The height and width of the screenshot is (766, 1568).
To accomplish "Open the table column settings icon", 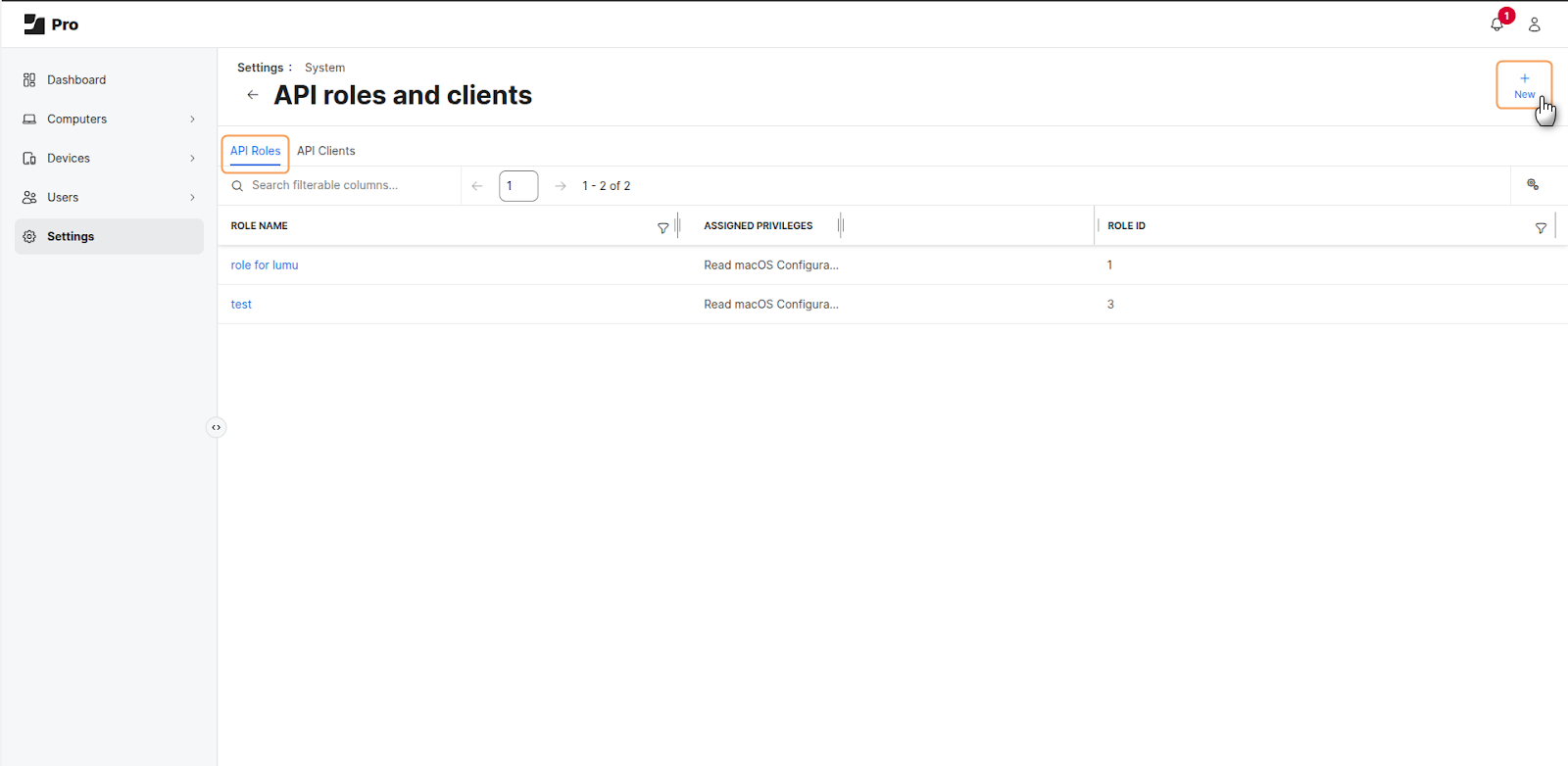I will click(1533, 185).
